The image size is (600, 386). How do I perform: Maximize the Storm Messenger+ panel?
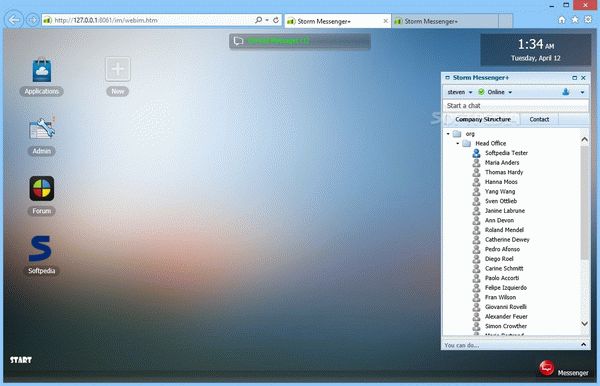574,78
